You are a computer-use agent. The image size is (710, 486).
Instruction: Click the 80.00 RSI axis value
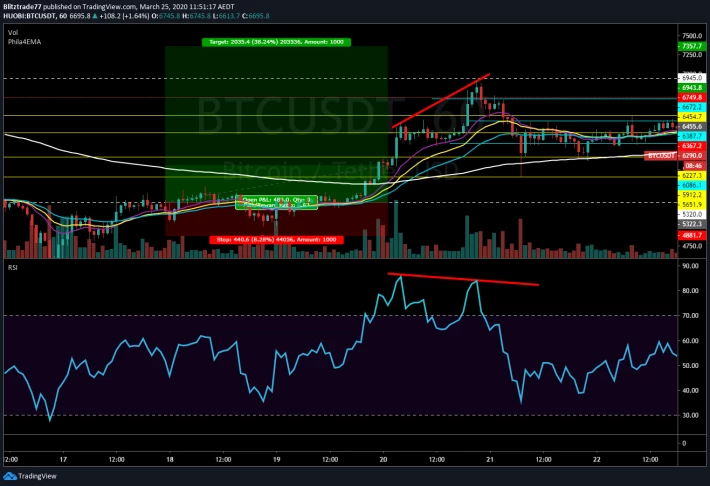[691, 291]
